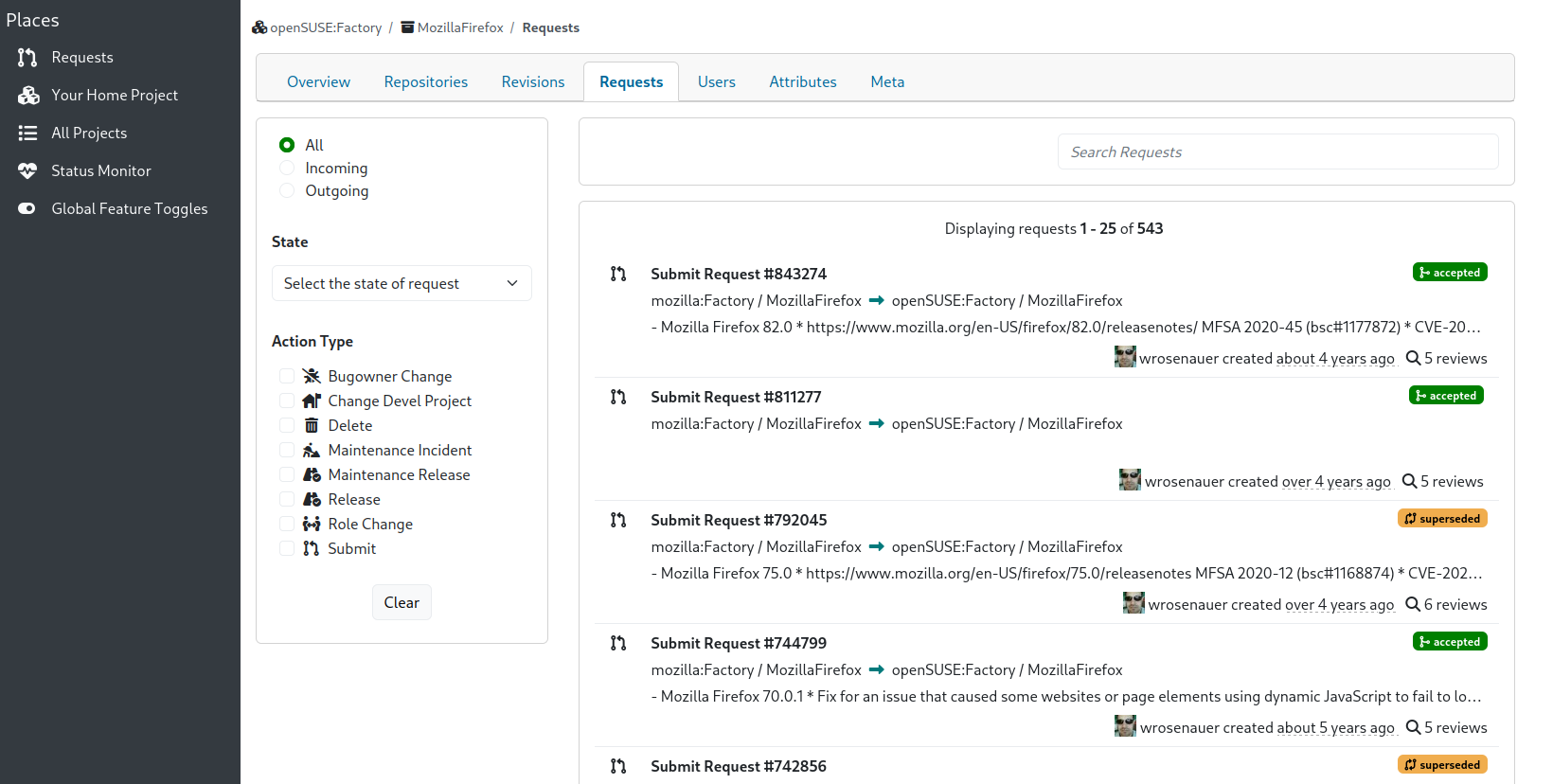Check the Delete action type checkbox

pyautogui.click(x=287, y=425)
